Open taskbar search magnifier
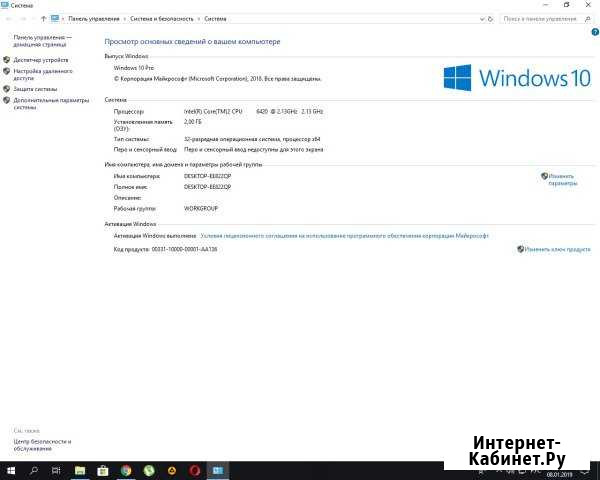This screenshot has height=480, width=600. 34,470
